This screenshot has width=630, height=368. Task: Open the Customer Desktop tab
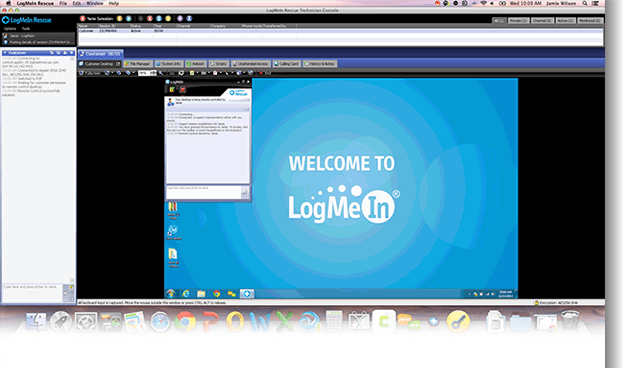coord(100,64)
